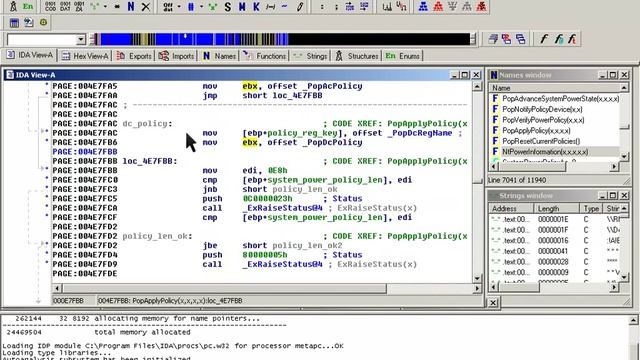Click IDA View-A vertical scrollbar down arrow
640x360 pixels.
(x=477, y=278)
